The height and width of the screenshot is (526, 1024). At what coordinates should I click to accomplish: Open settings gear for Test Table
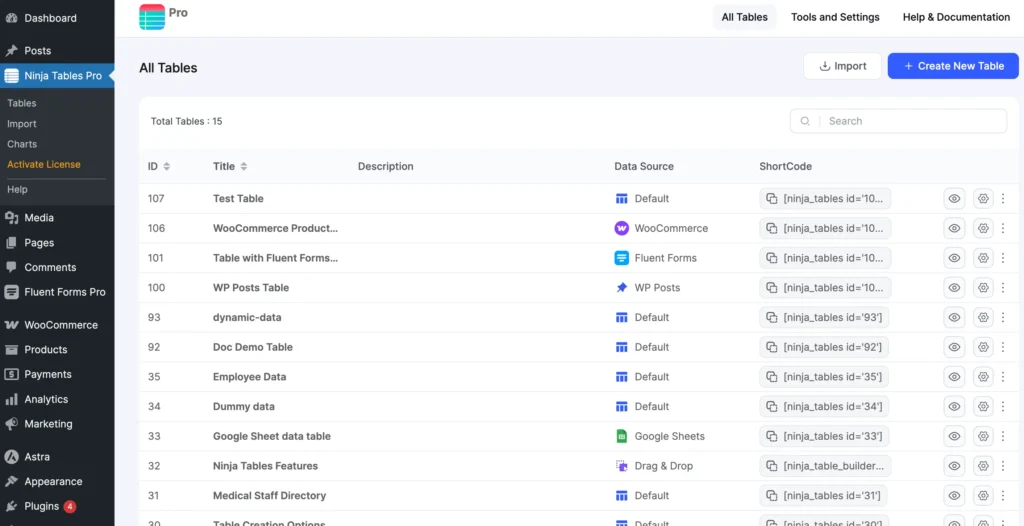[983, 199]
